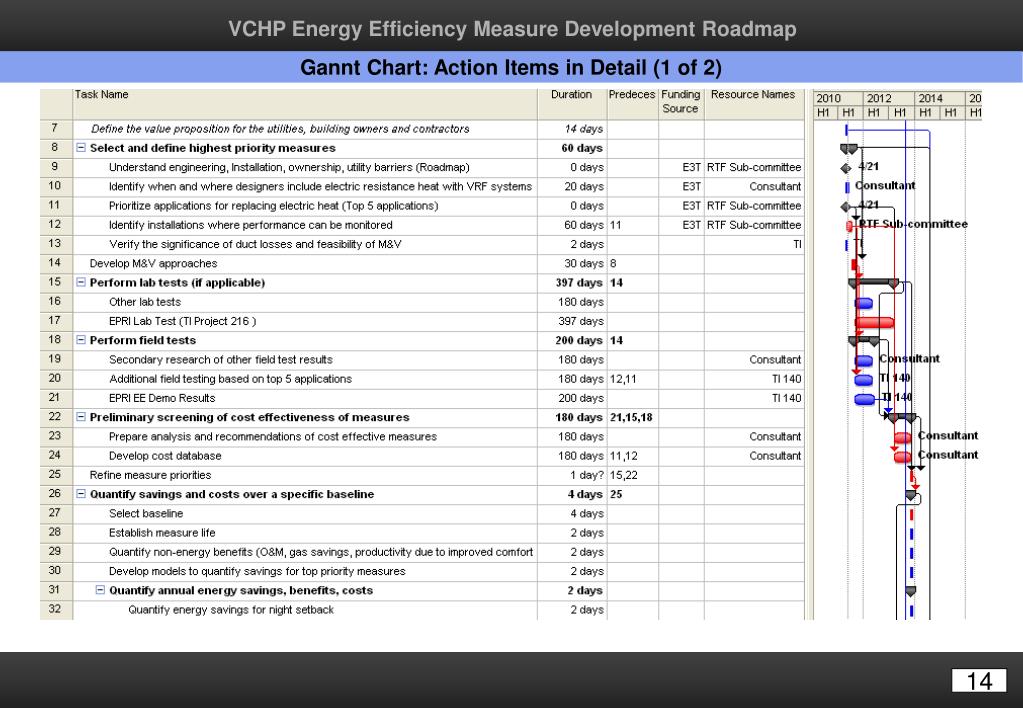This screenshot has width=1023, height=708.
Task: Select row number 32 header
Action: point(55,609)
